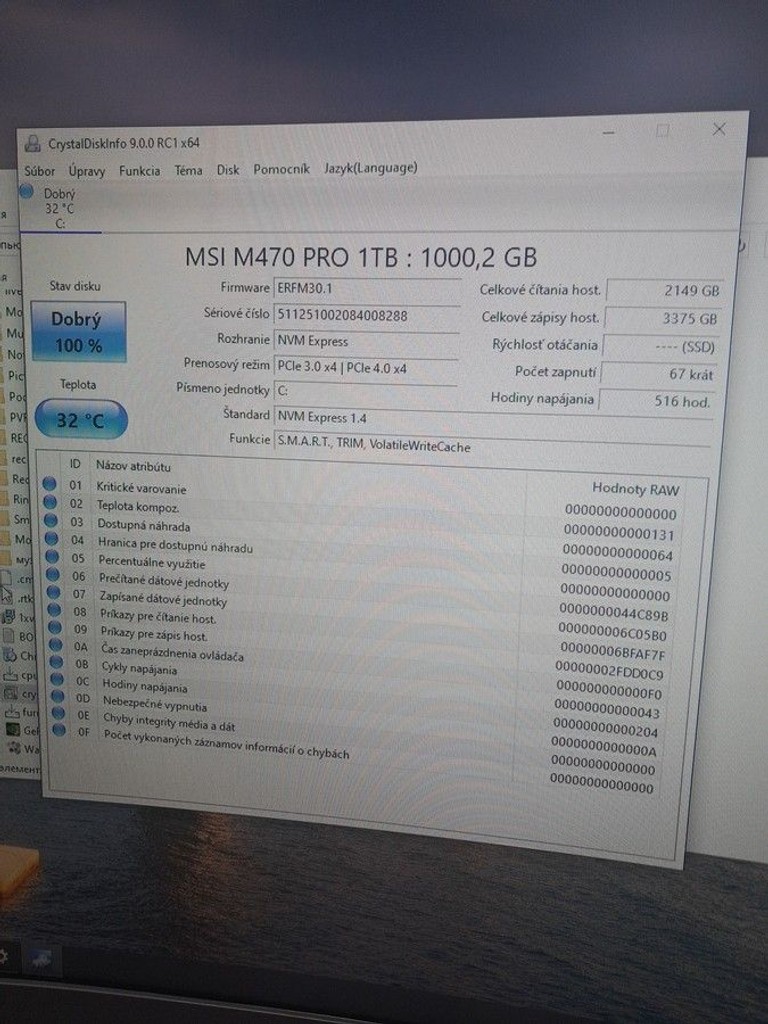
Task: Open the Súbor menu
Action: click(39, 171)
